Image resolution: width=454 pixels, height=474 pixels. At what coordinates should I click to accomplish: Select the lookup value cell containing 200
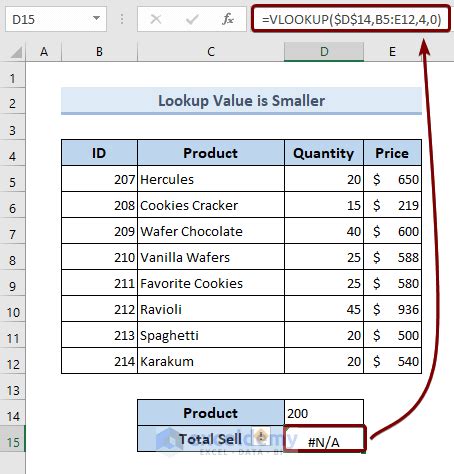coord(324,413)
